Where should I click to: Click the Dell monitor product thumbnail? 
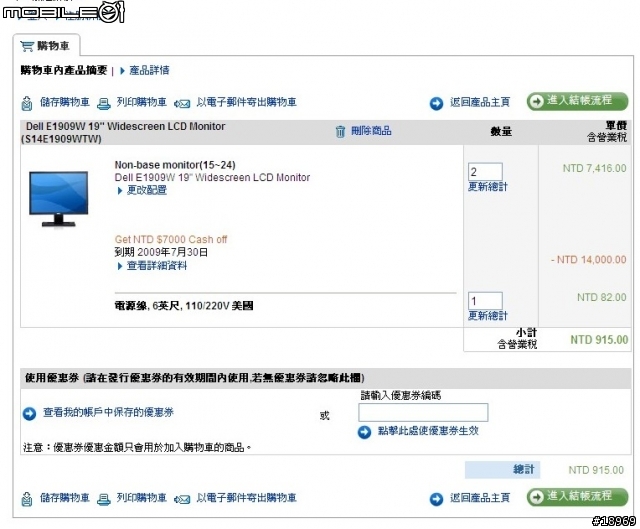click(x=59, y=199)
